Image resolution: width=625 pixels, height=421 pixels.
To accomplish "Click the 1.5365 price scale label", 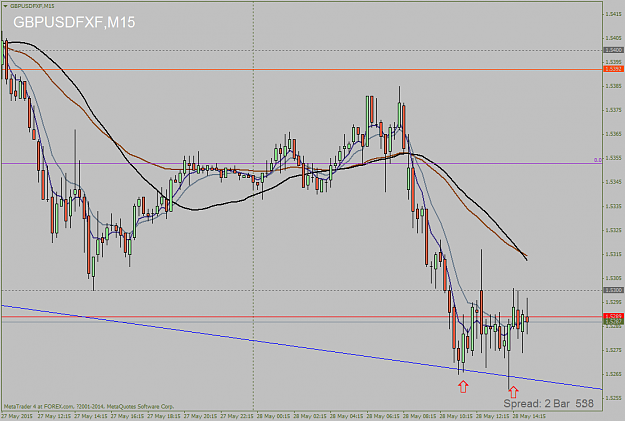I will pyautogui.click(x=613, y=134).
